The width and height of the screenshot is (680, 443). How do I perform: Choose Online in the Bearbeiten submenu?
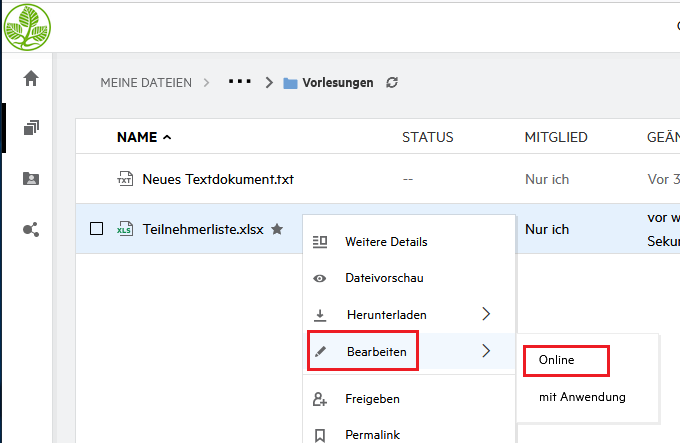[557, 359]
